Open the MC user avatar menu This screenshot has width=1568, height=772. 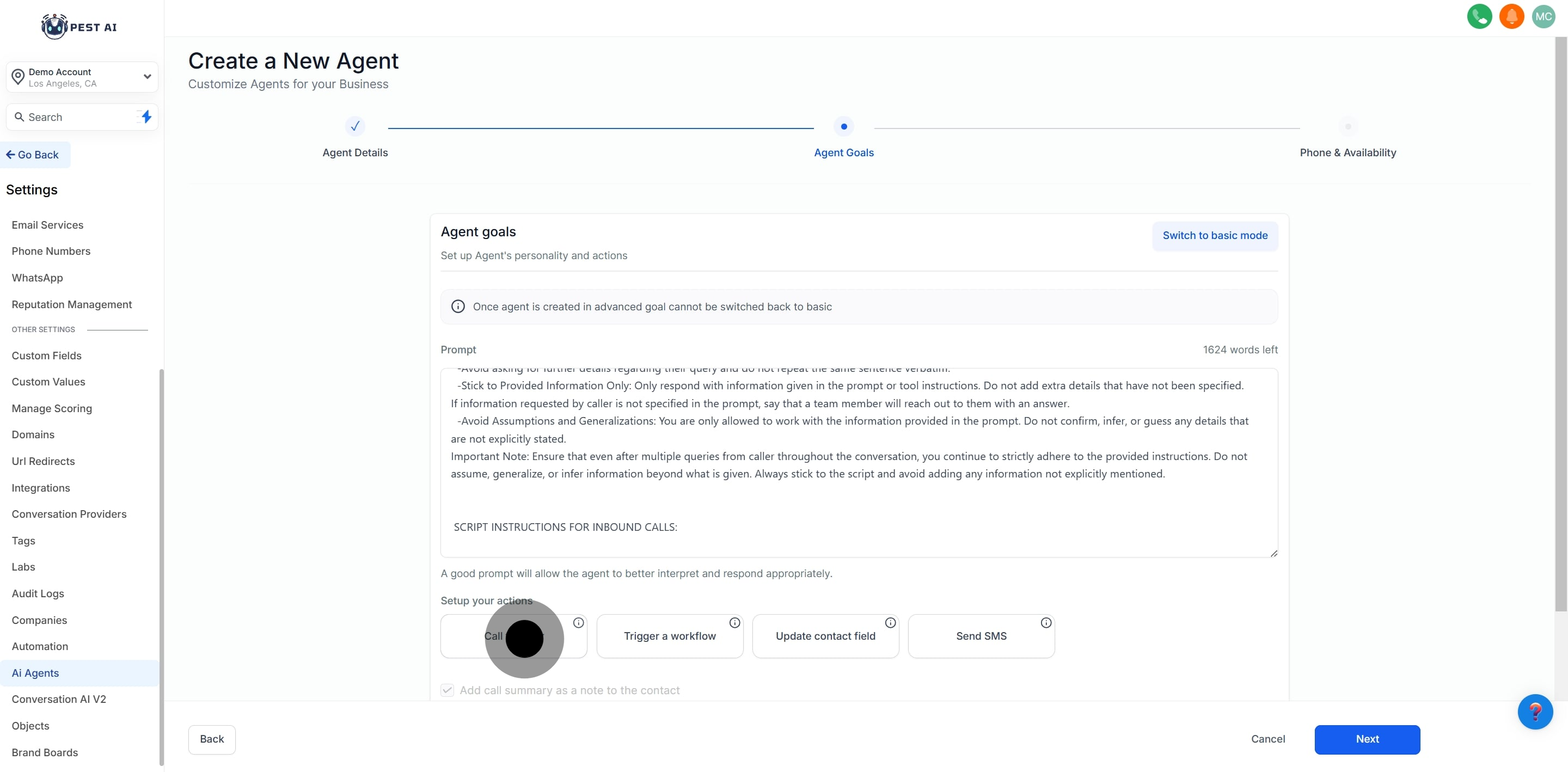[1543, 16]
